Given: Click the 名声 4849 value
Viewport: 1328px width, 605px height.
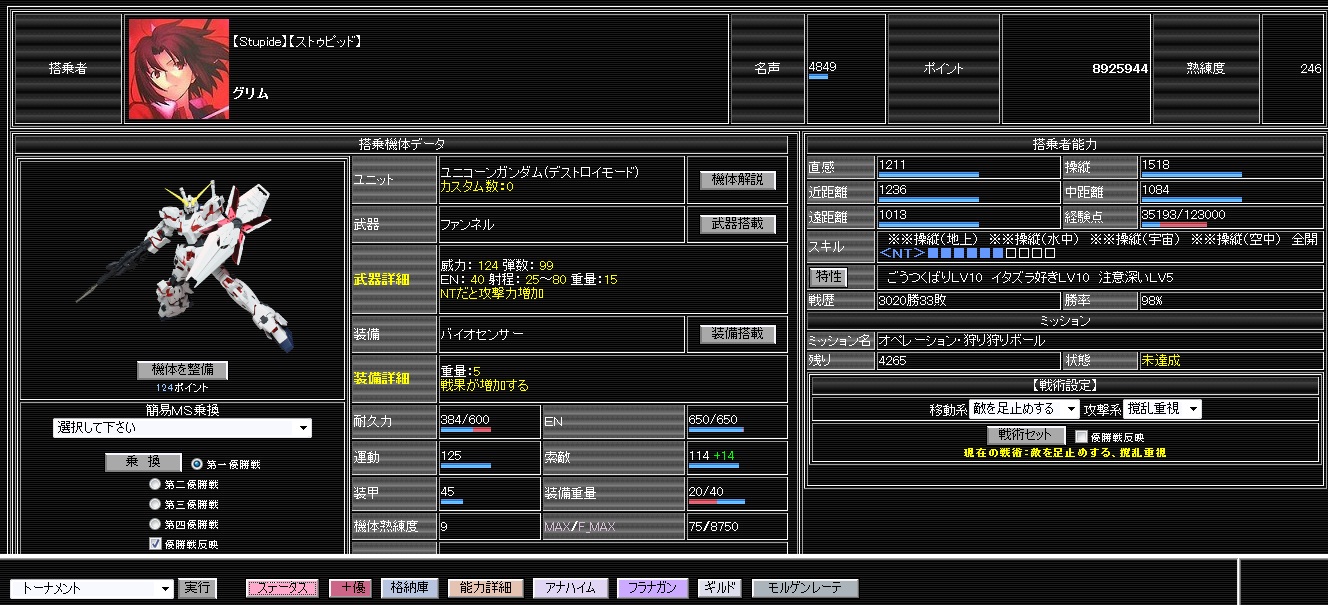Looking at the screenshot, I should pyautogui.click(x=823, y=67).
